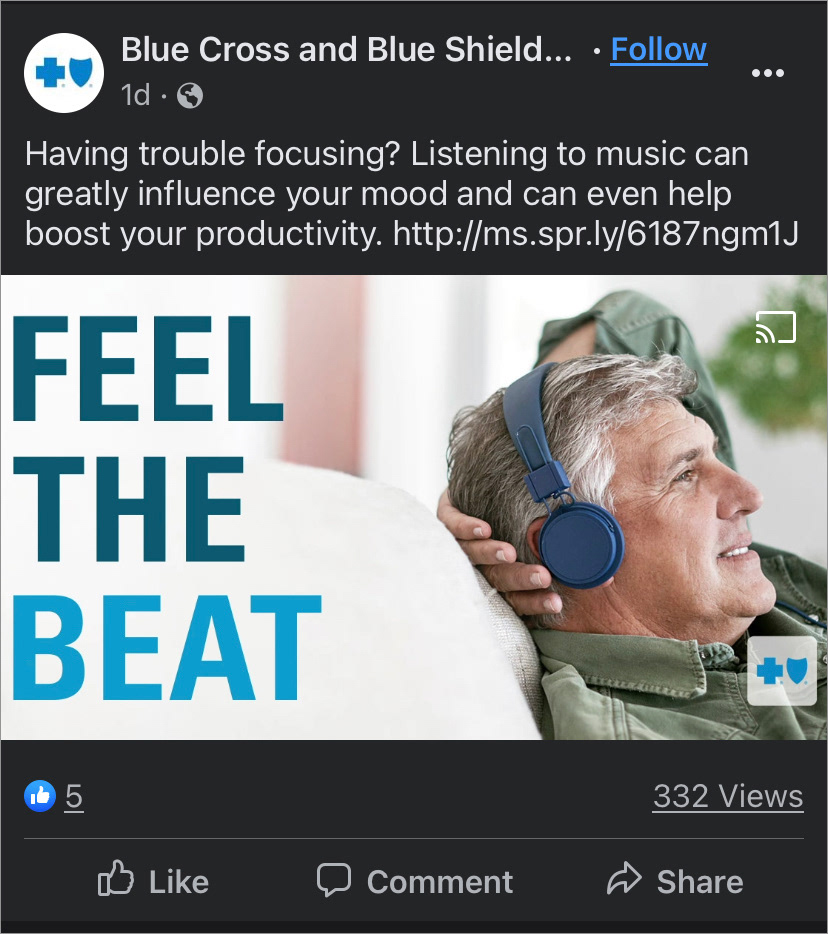Screen dimensions: 828x934
Task: Play the Feel The Beat video
Action: point(414,508)
